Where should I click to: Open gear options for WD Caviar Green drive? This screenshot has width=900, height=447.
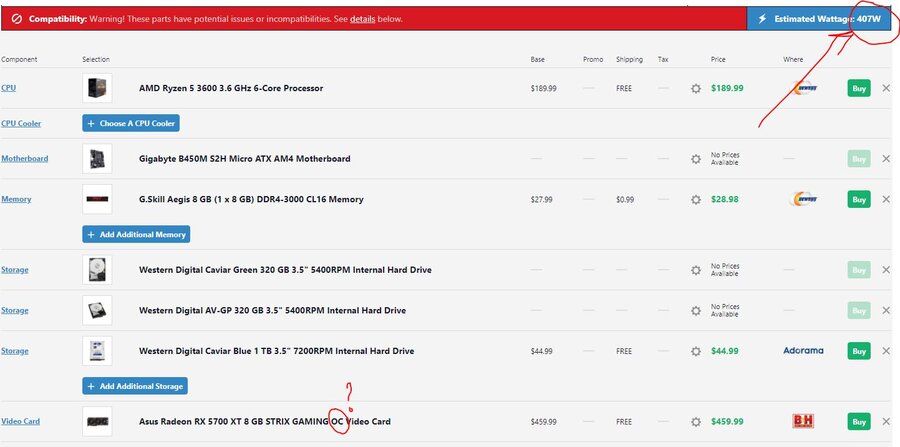coord(696,270)
